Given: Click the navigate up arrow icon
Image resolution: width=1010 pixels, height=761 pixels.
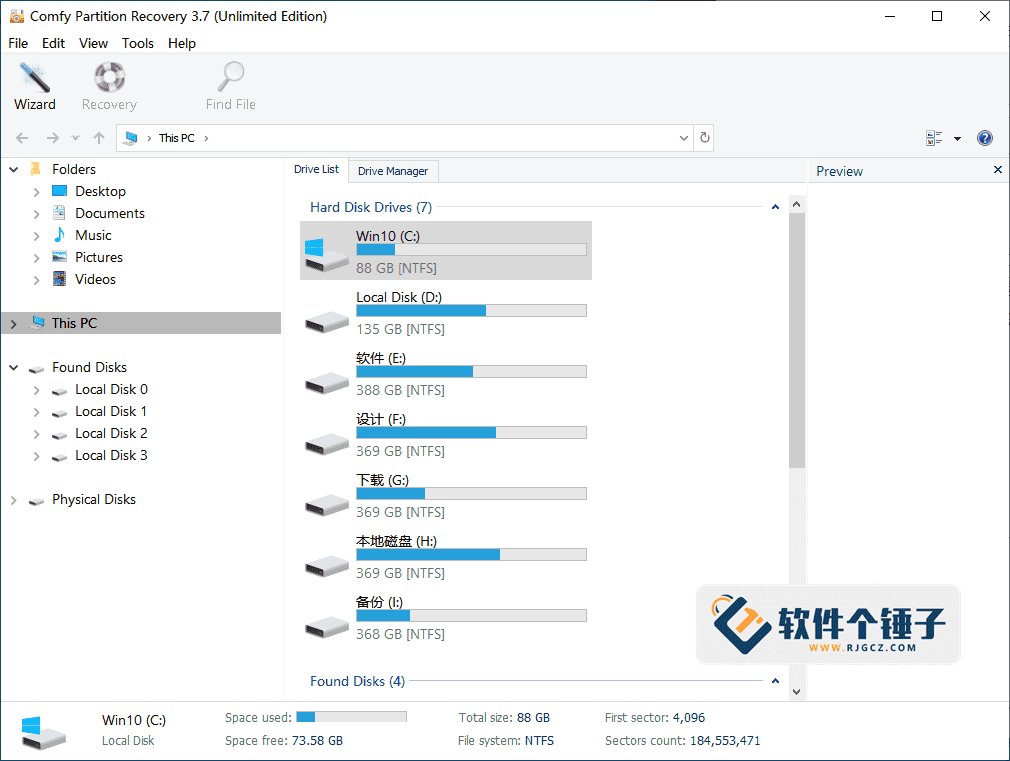Looking at the screenshot, I should tap(97, 138).
